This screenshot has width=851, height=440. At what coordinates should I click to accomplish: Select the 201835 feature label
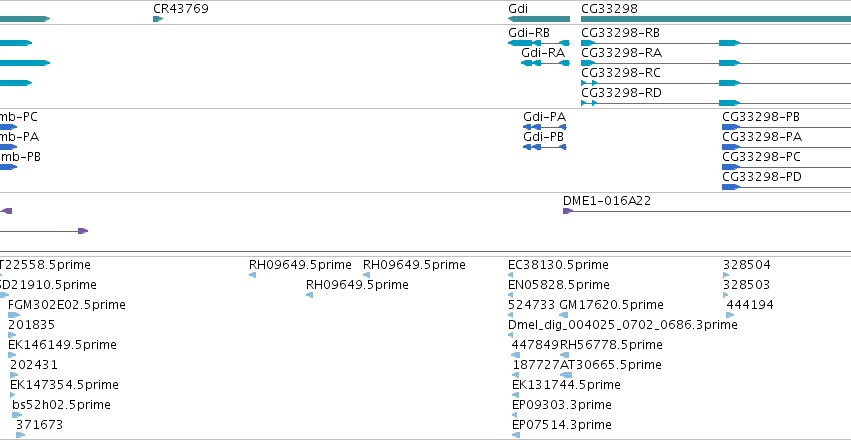(x=31, y=325)
